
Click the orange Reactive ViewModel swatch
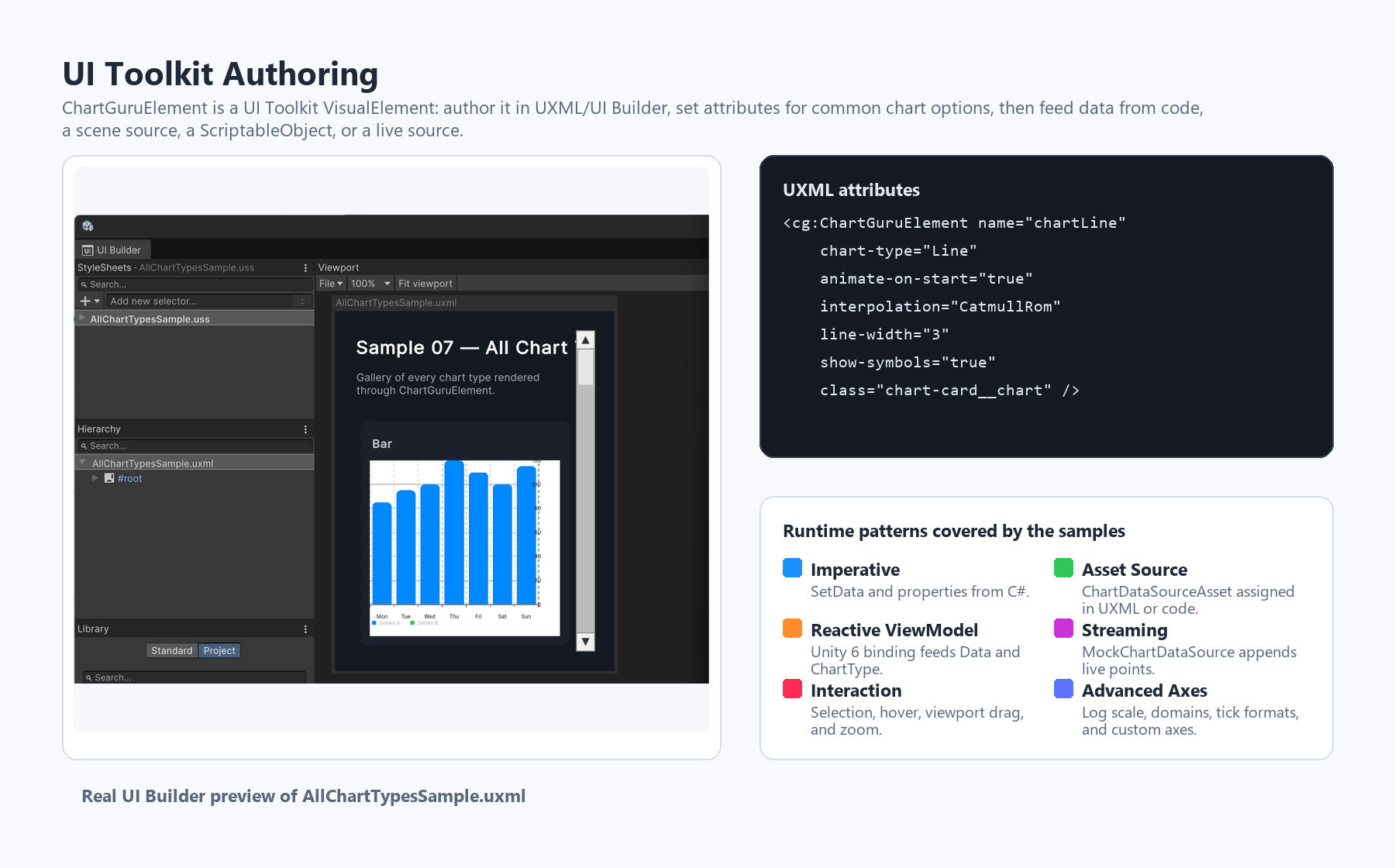(x=792, y=629)
